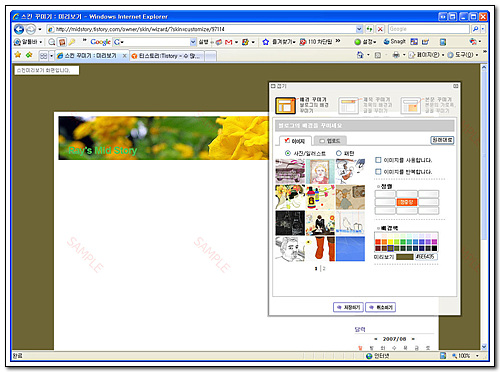Viewport: 500px width, 372px height.
Task: Click the Home icon in command bar
Action: (x=360, y=55)
